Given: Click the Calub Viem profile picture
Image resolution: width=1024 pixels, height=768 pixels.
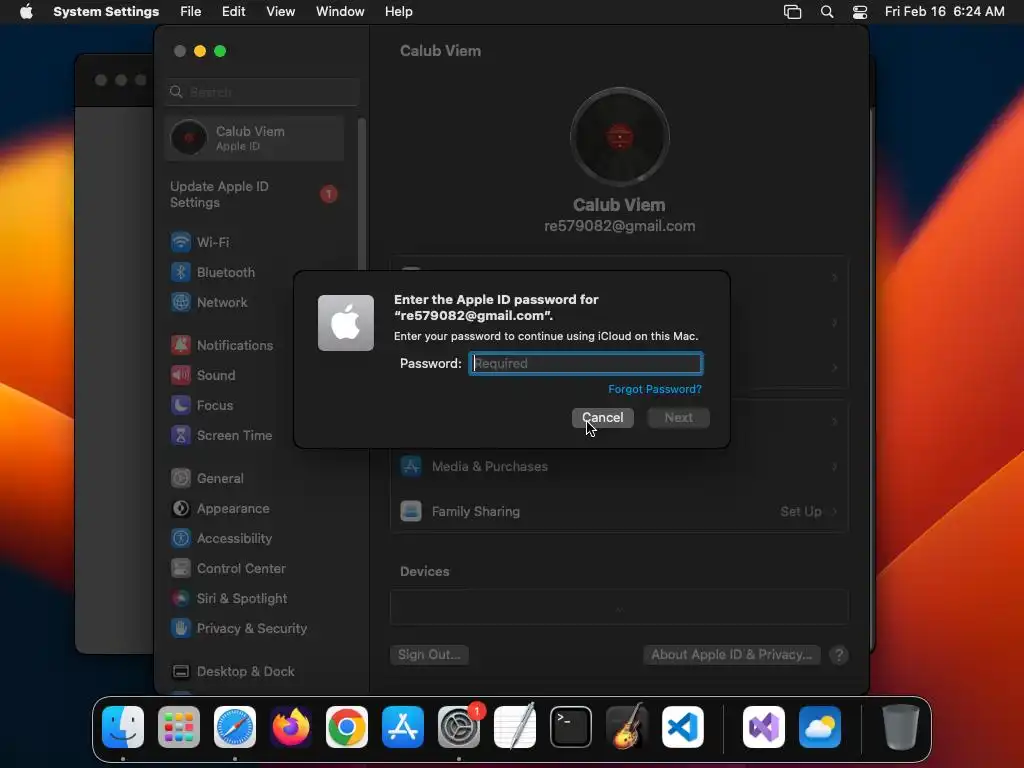Looking at the screenshot, I should pyautogui.click(x=620, y=137).
